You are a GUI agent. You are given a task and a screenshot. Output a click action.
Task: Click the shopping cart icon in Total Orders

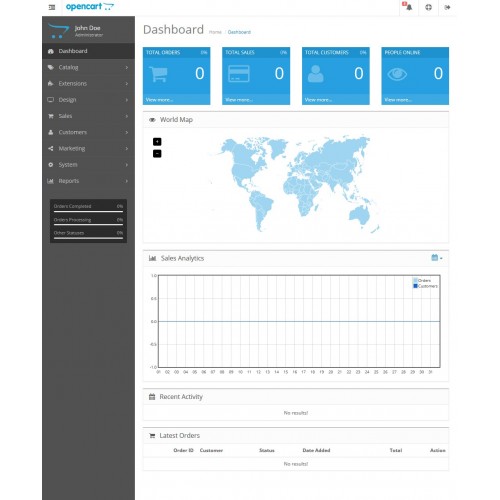click(158, 74)
